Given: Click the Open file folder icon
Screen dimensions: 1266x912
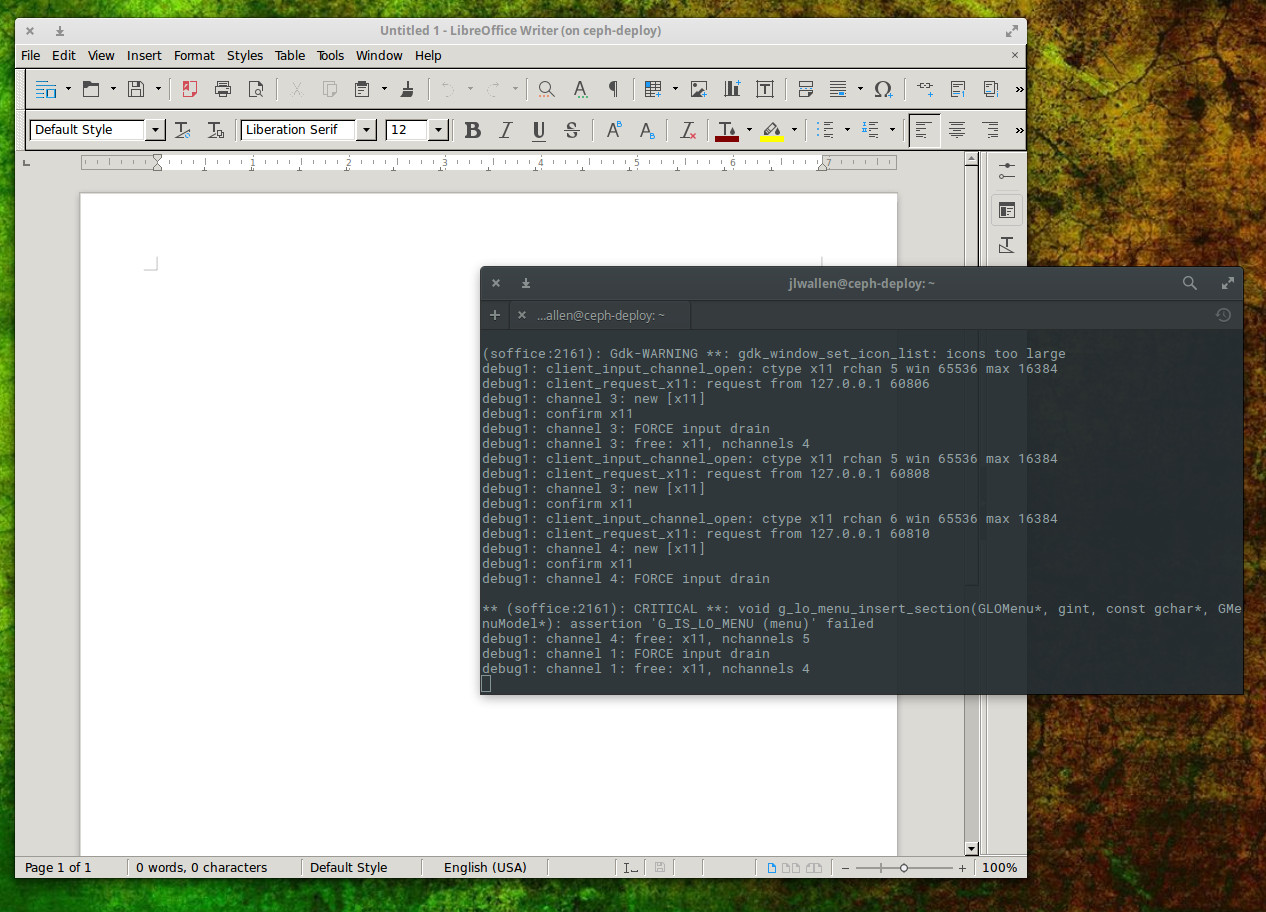Looking at the screenshot, I should click(x=91, y=89).
